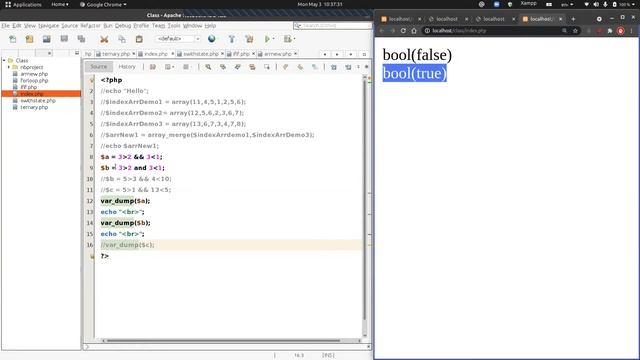Image resolution: width=640 pixels, height=360 pixels.
Task: Click the site info icon in address bar
Action: click(x=427, y=31)
